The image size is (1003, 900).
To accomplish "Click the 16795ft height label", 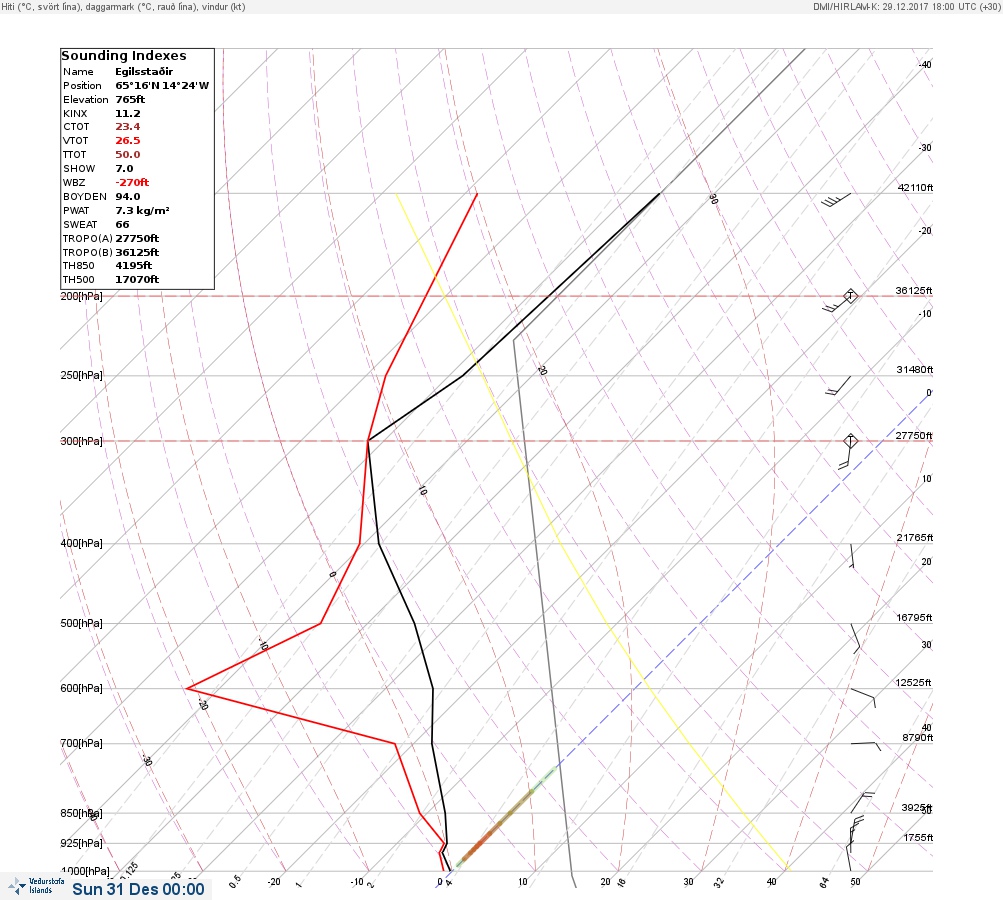I will point(914,617).
